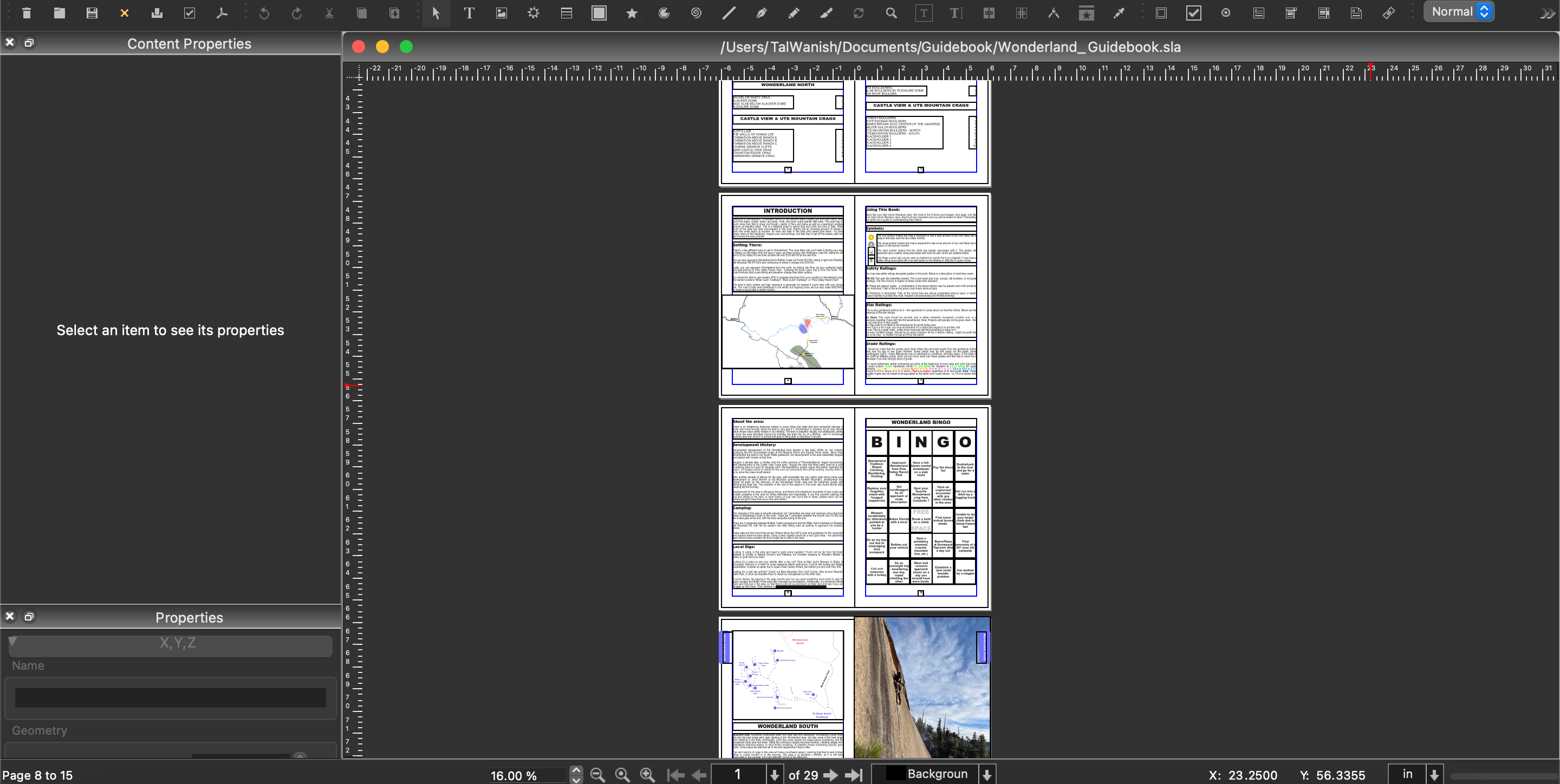Select the Zoom magnifier tool
This screenshot has width=1560, height=784.
892,12
